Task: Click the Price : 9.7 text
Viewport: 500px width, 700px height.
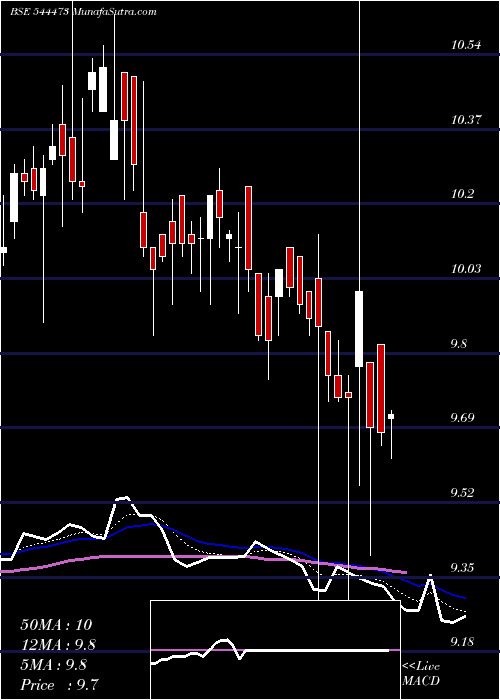Action: 59,684
